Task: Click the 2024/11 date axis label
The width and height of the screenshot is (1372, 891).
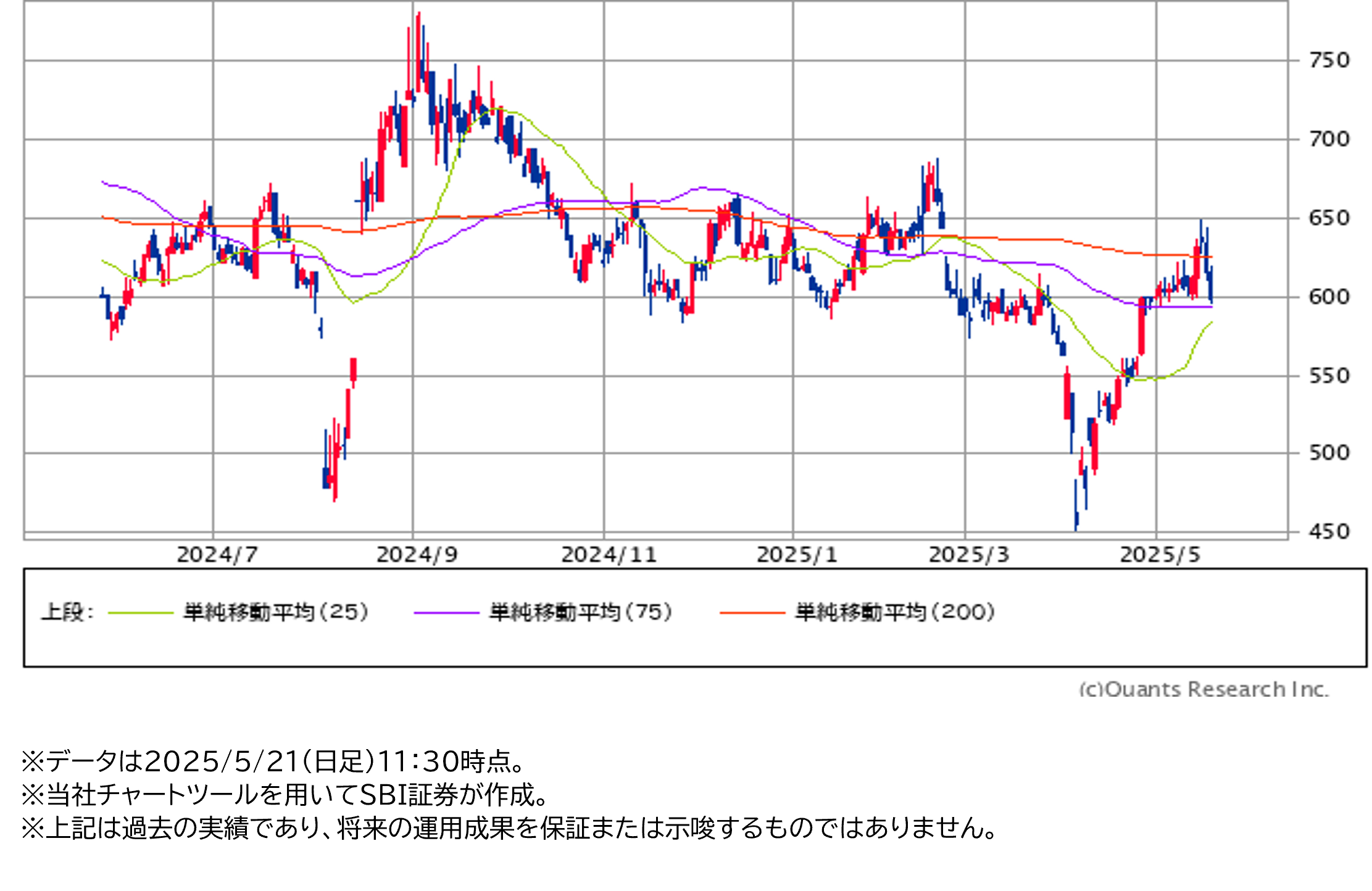Action: point(609,555)
